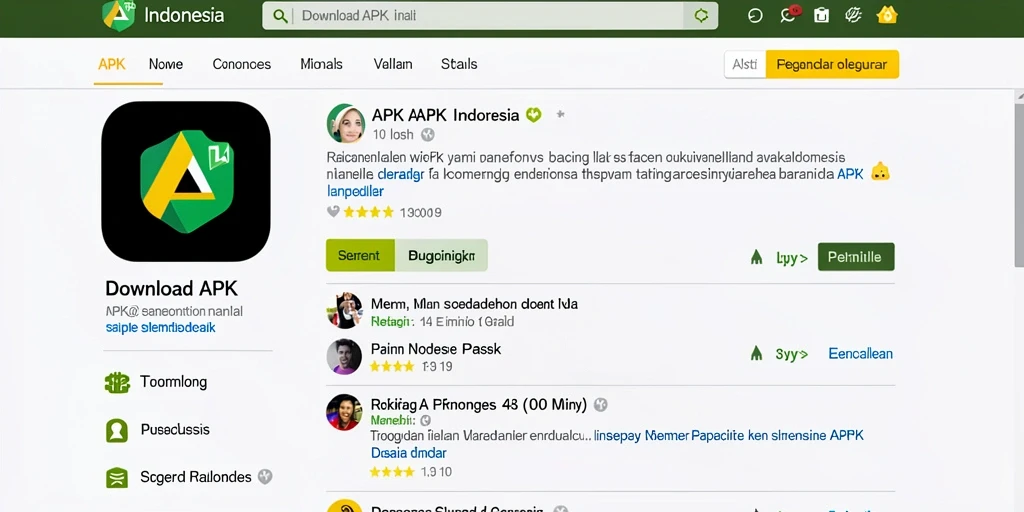Click the gray badge next to 10 losh
The height and width of the screenshot is (512, 1024).
coord(428,135)
